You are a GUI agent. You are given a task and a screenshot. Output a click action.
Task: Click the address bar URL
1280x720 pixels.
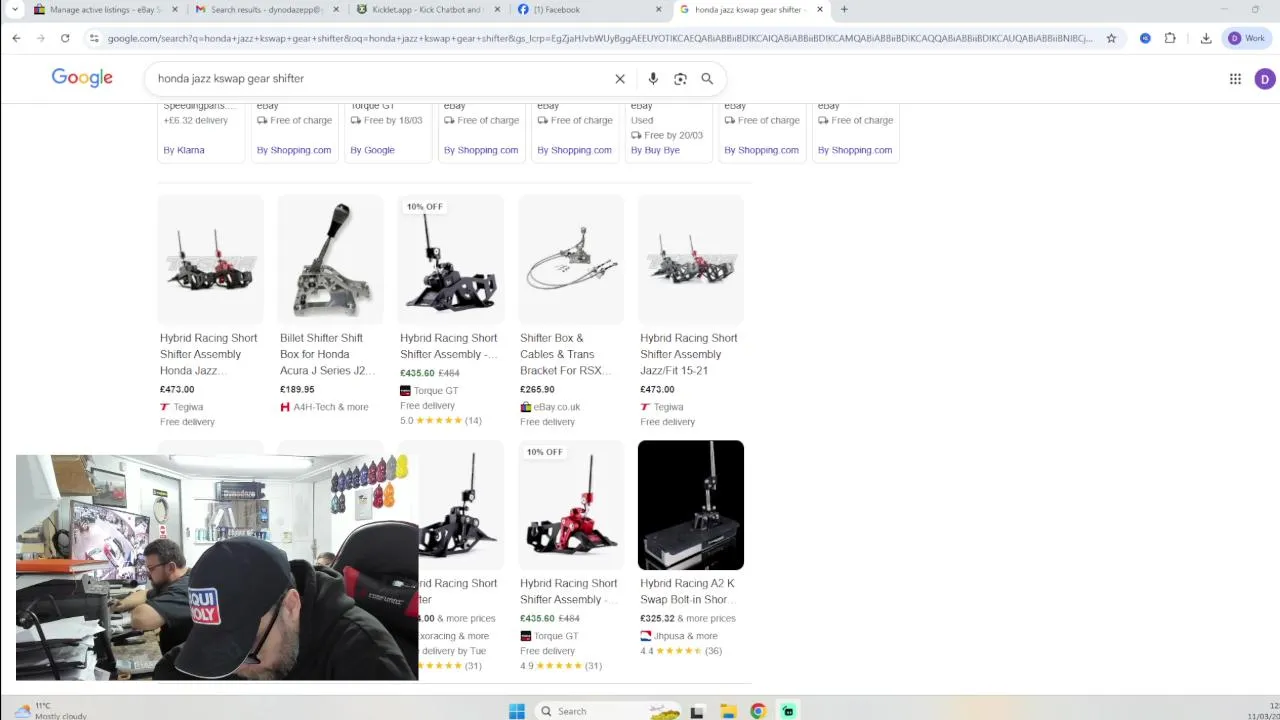(x=600, y=38)
